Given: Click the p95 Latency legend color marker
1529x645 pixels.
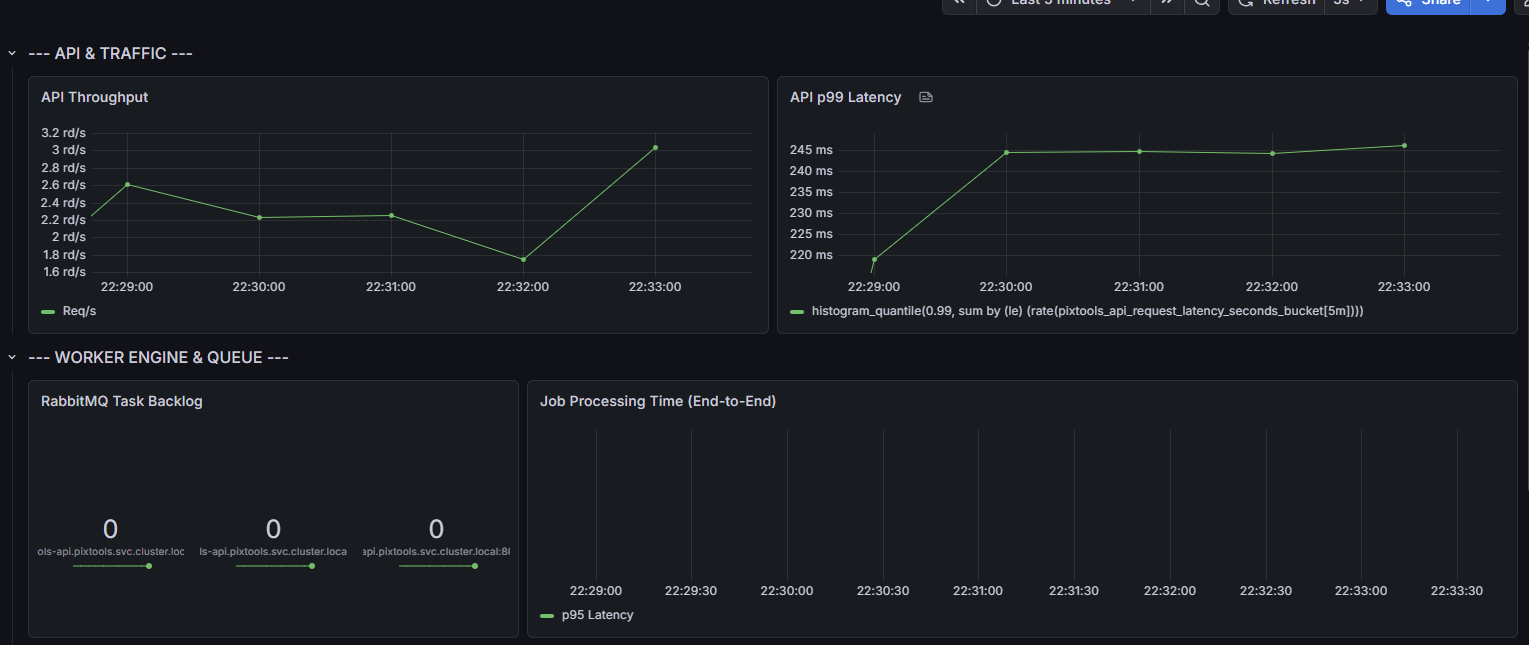Looking at the screenshot, I should 547,616.
